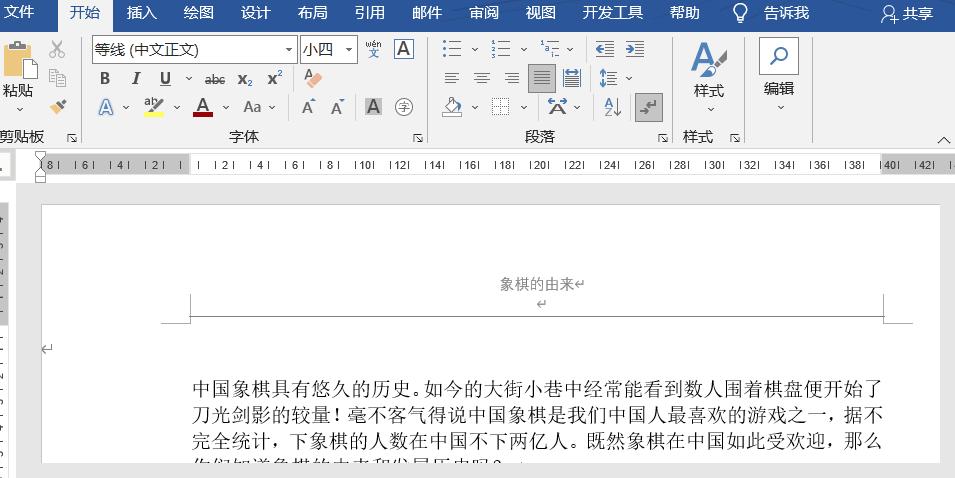Click decrease font size icon
Screen dimensions: 955x478
pyautogui.click(x=337, y=107)
